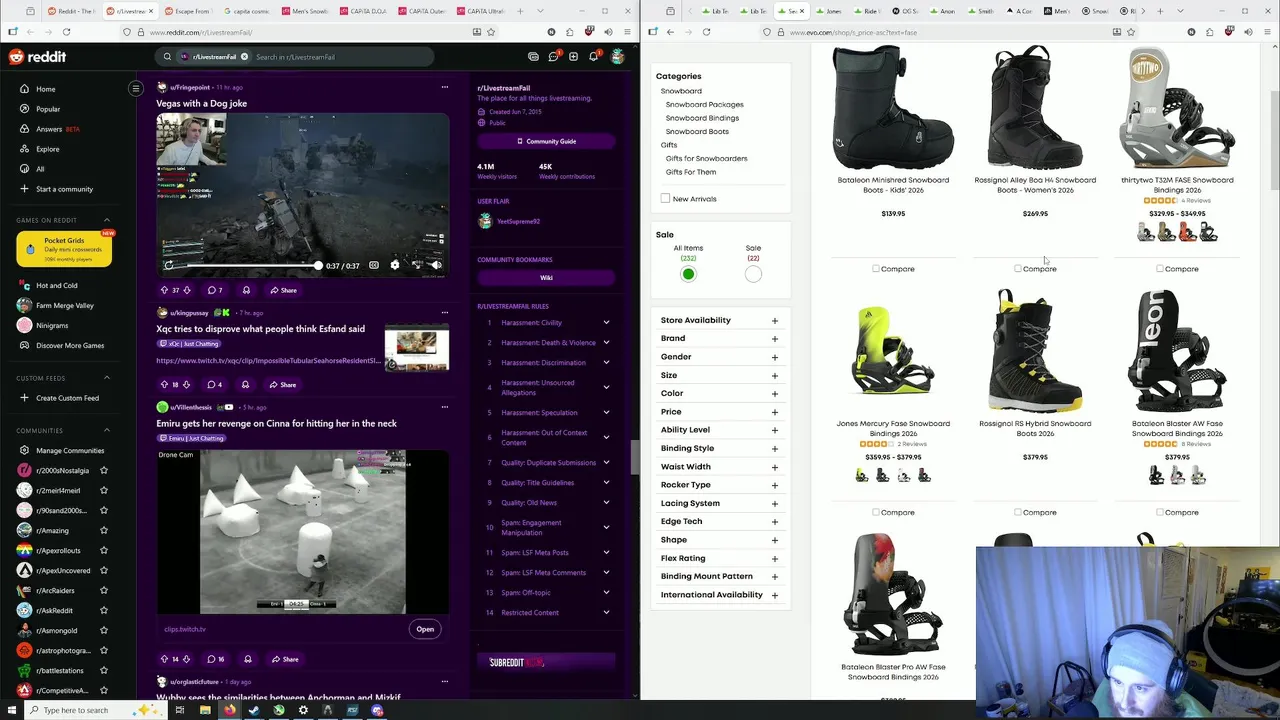The image size is (1280, 720).
Task: Expand the Store Availability filter
Action: [x=775, y=320]
